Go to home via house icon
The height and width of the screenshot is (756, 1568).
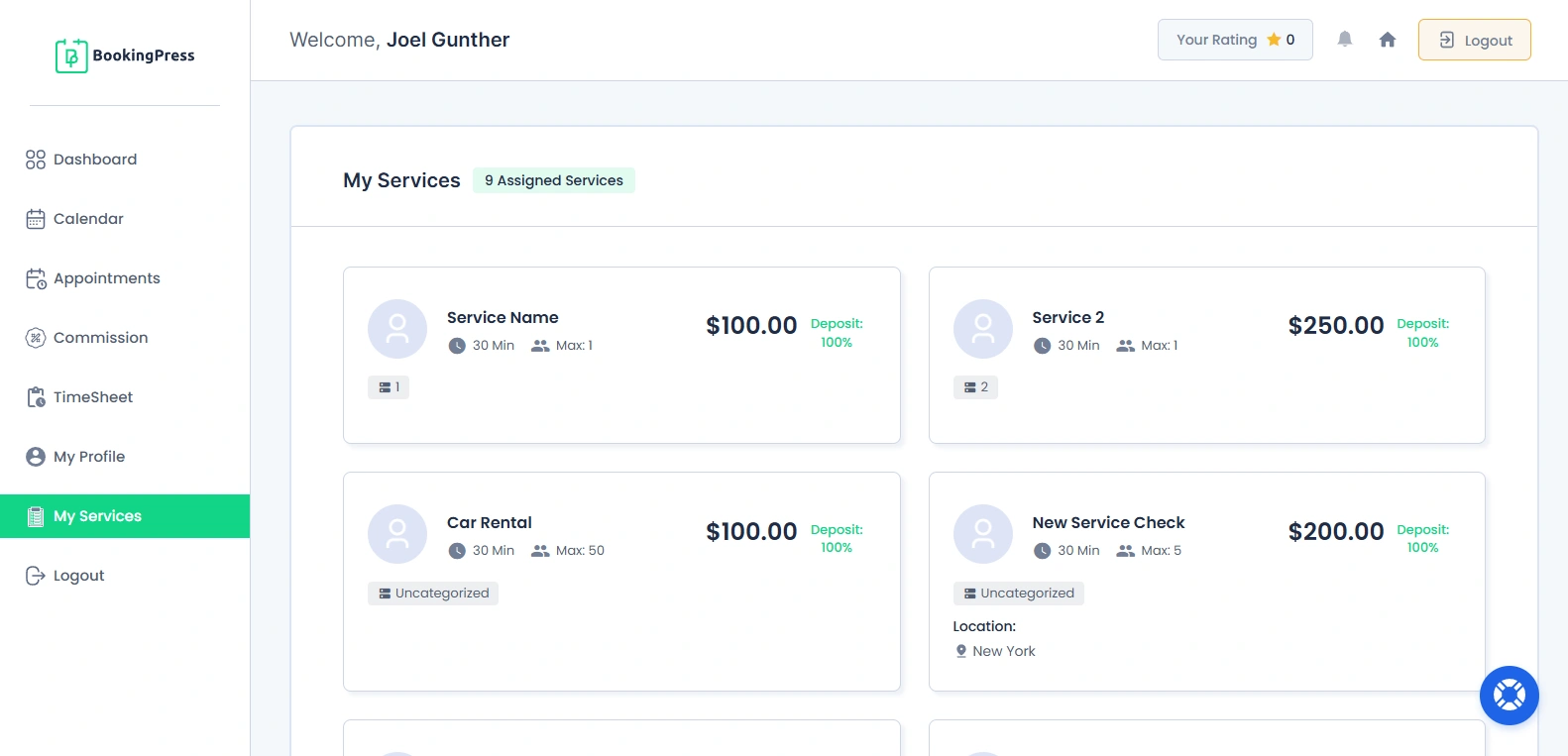[x=1388, y=40]
